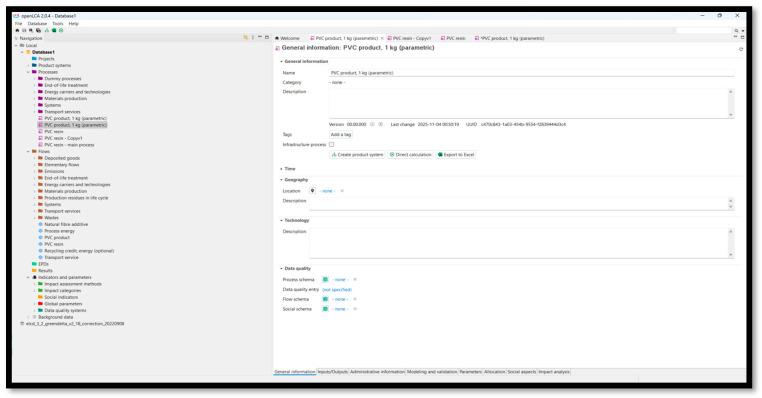Remove the location using its X icon

pos(342,191)
